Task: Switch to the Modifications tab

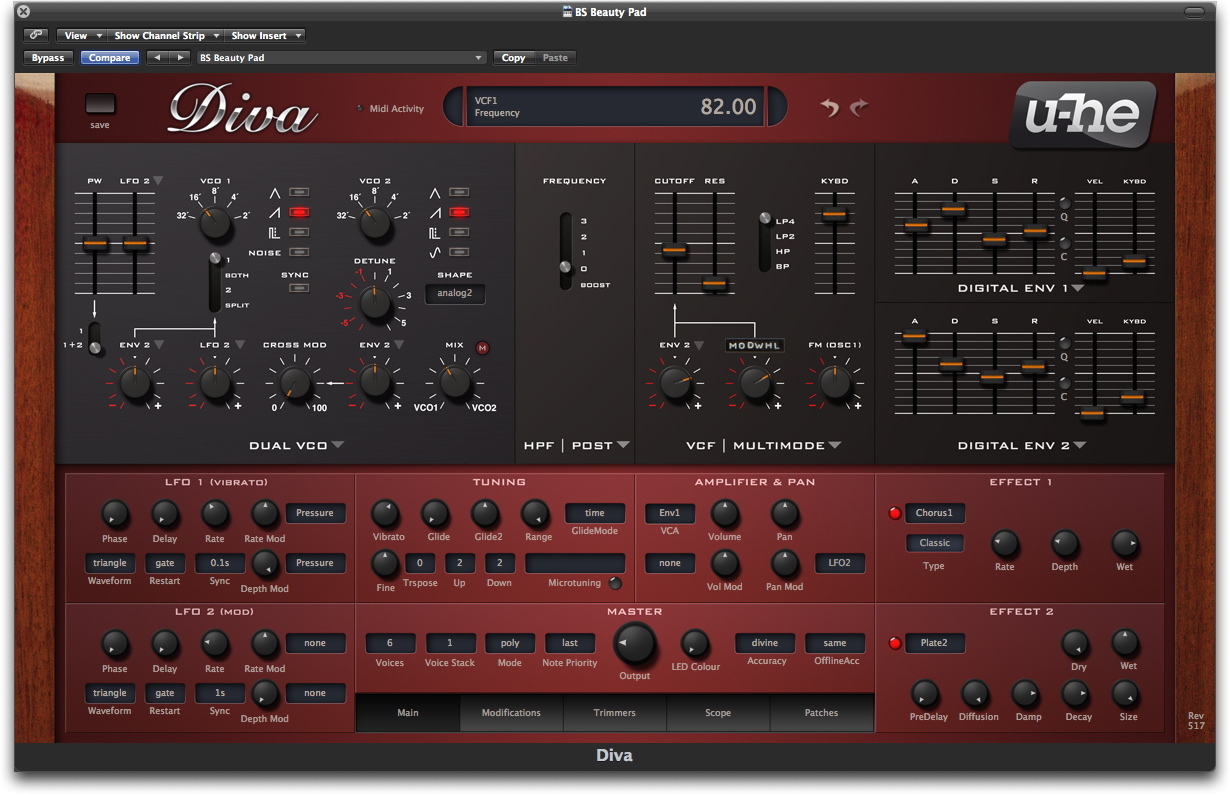Action: pyautogui.click(x=511, y=713)
